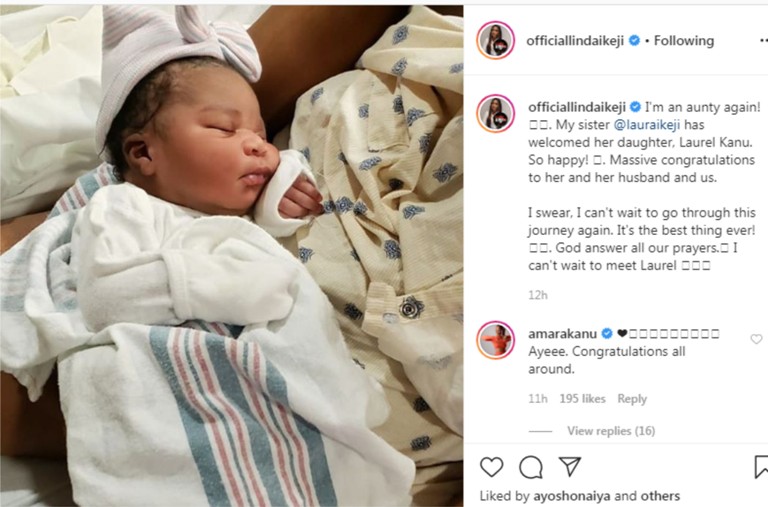Like the post with heart icon

click(491, 467)
